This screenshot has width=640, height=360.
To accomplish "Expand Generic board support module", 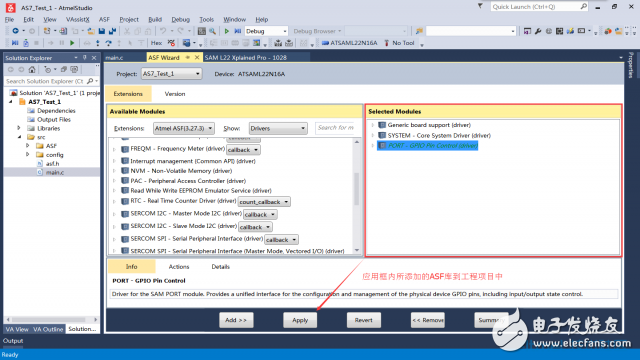I will click(x=372, y=125).
